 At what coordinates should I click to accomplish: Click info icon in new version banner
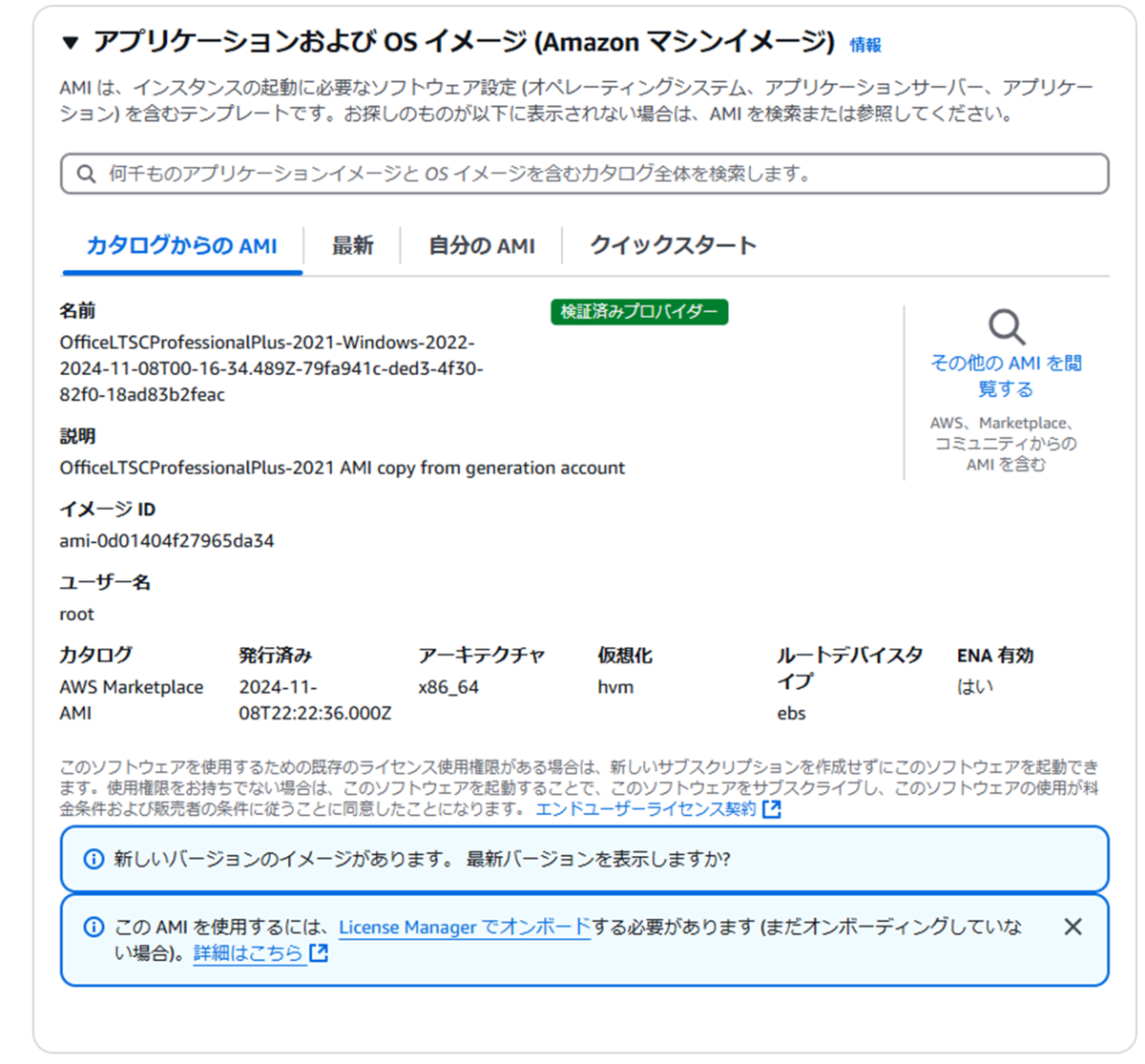[x=94, y=859]
